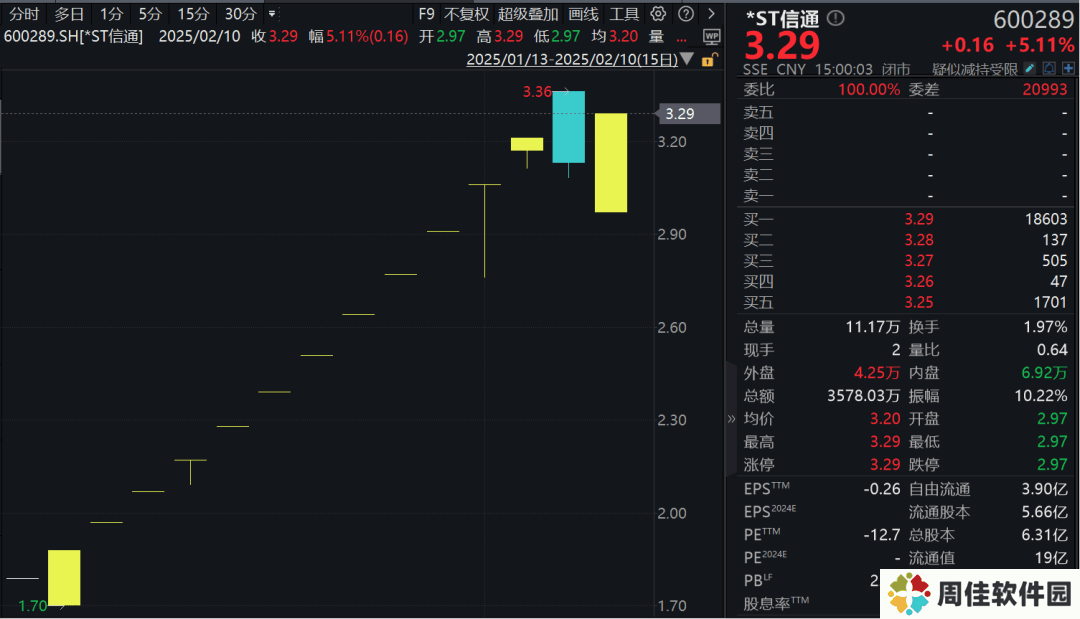Click 总量 value 11.17万
The height and width of the screenshot is (619, 1080).
(873, 327)
